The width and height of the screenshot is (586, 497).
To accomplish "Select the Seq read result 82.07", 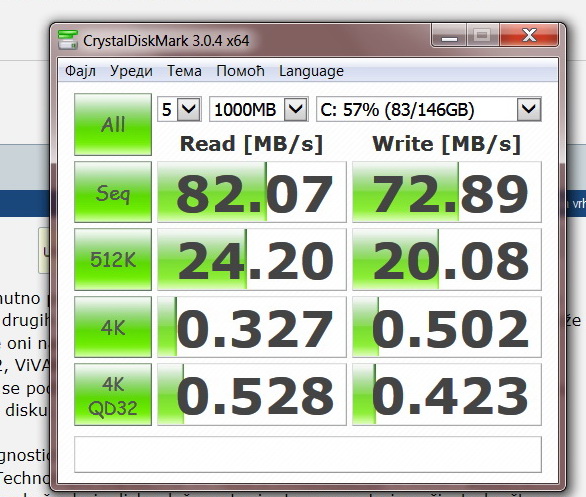I will click(x=252, y=192).
